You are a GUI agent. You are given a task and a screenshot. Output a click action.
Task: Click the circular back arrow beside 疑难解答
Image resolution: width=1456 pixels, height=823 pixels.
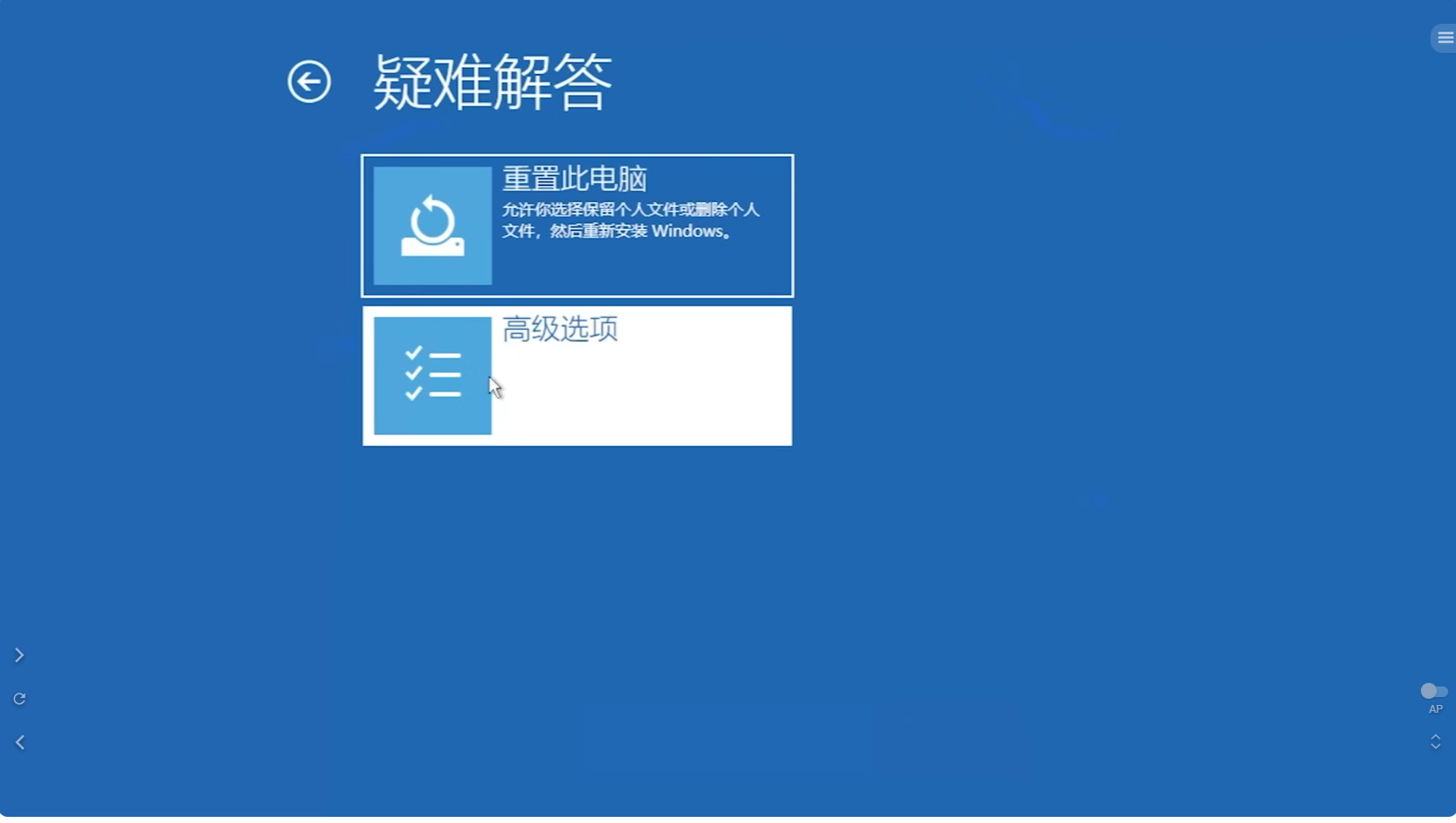pos(308,82)
